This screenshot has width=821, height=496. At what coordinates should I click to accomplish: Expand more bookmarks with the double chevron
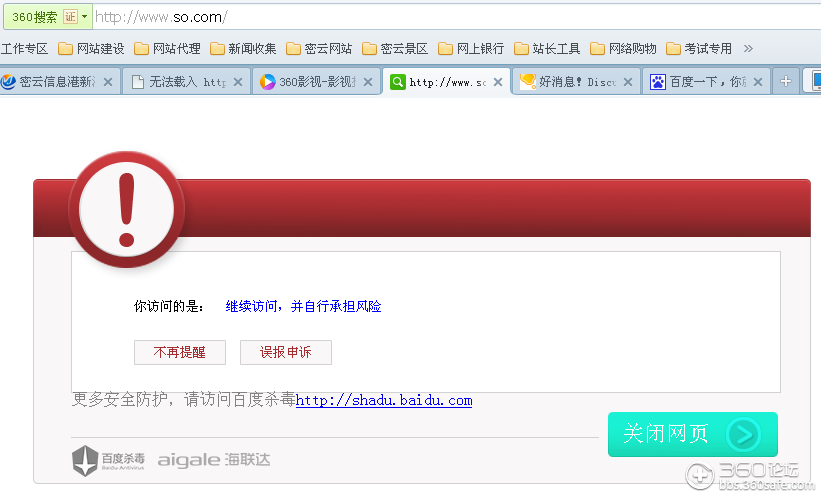[x=748, y=49]
